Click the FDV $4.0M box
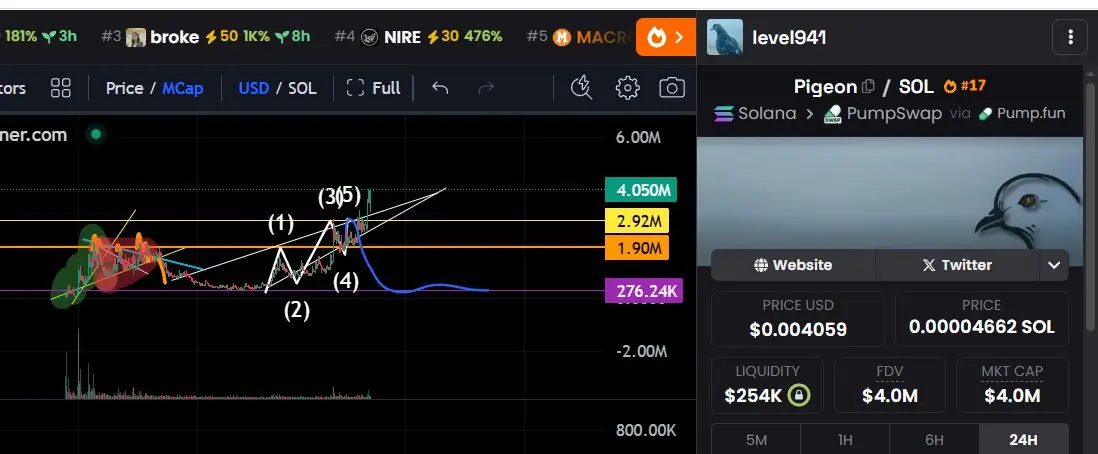The image size is (1098, 454). click(x=890, y=385)
